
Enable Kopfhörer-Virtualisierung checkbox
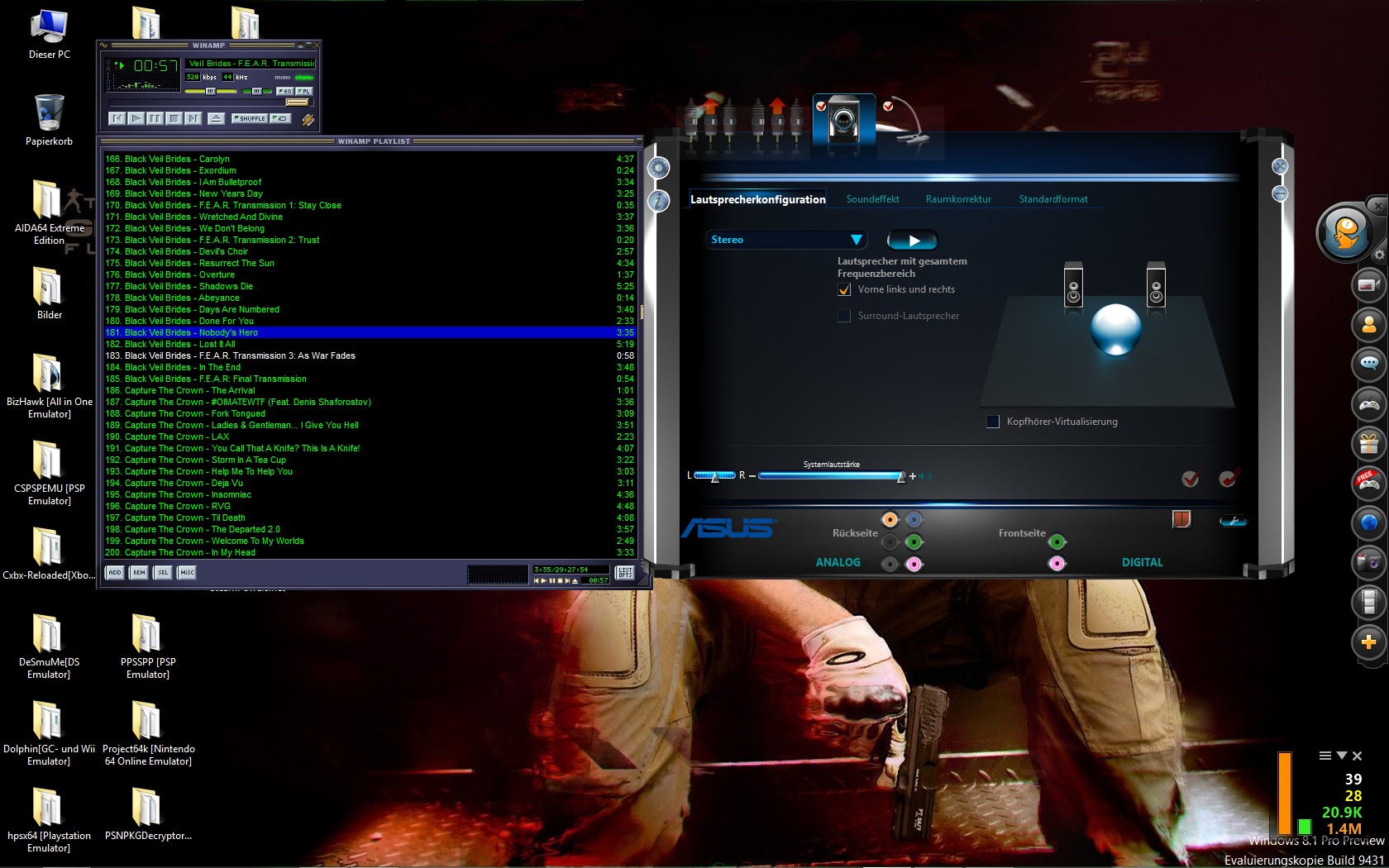tap(993, 422)
